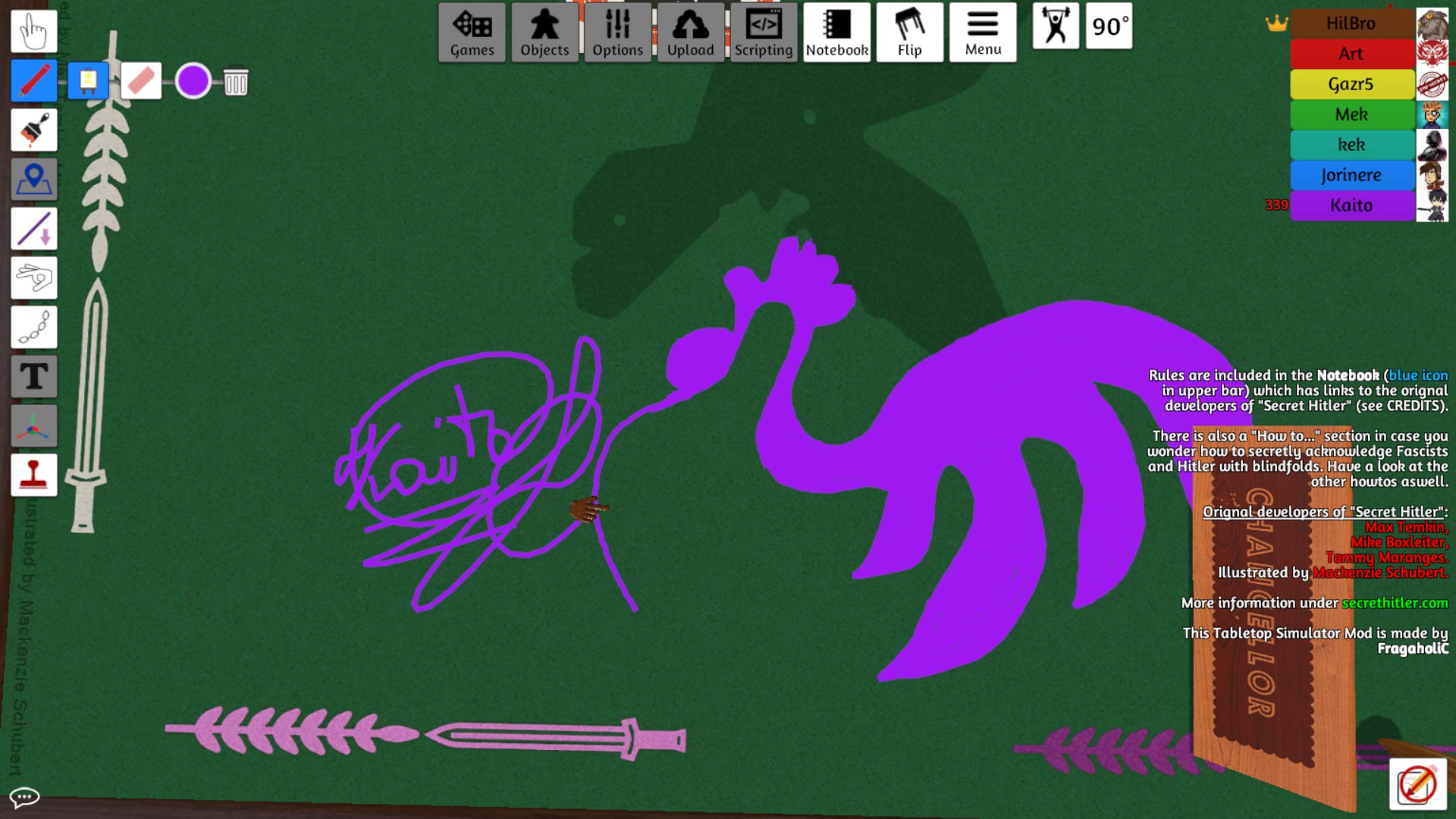Select the Zone map-pin tool
Screen dimensions: 1456x819
[33, 180]
